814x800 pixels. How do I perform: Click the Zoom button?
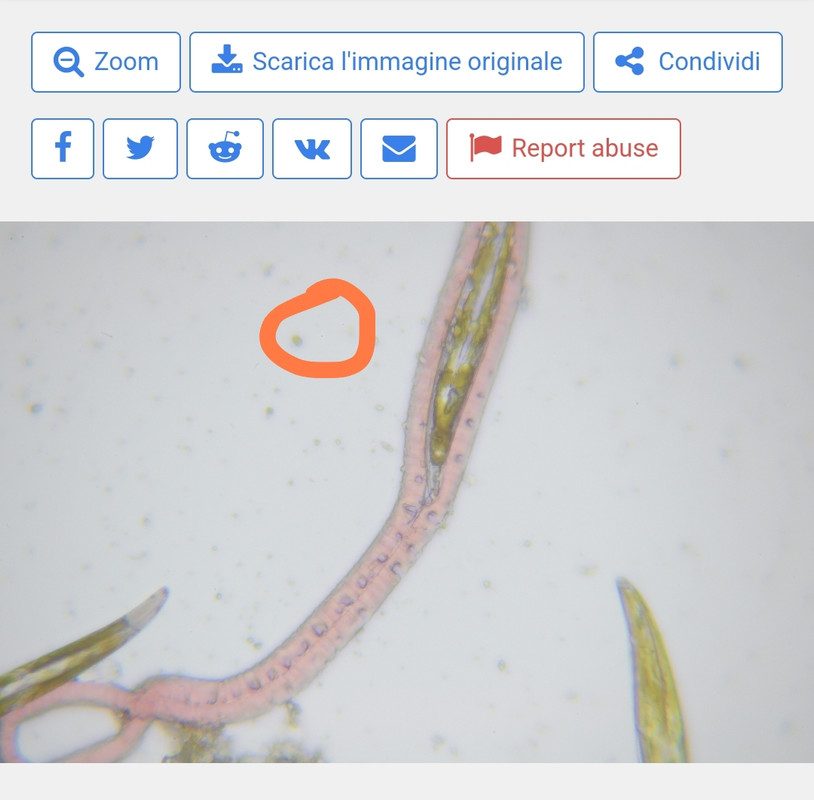pos(106,62)
